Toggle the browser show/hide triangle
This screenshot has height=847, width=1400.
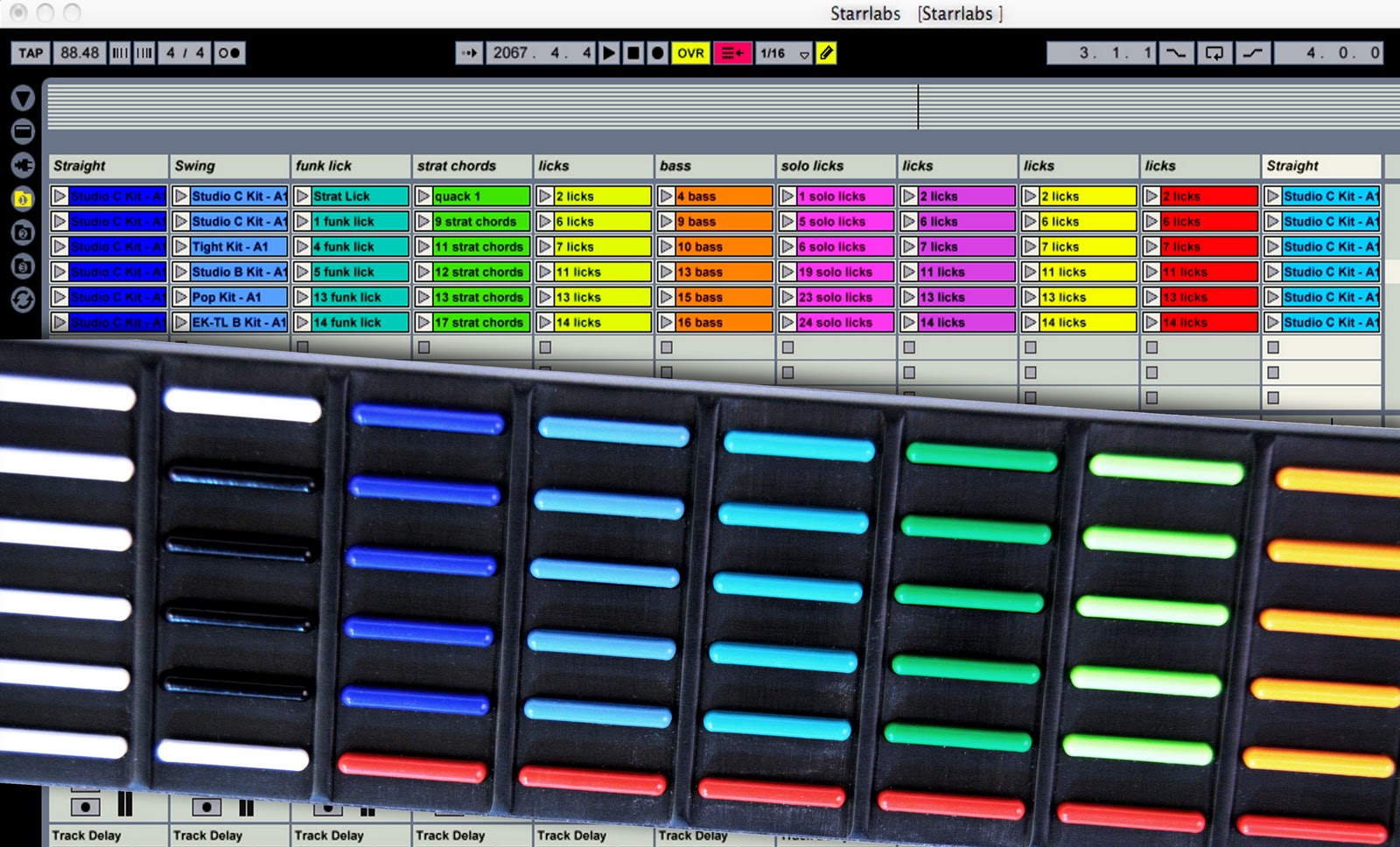click(x=23, y=97)
